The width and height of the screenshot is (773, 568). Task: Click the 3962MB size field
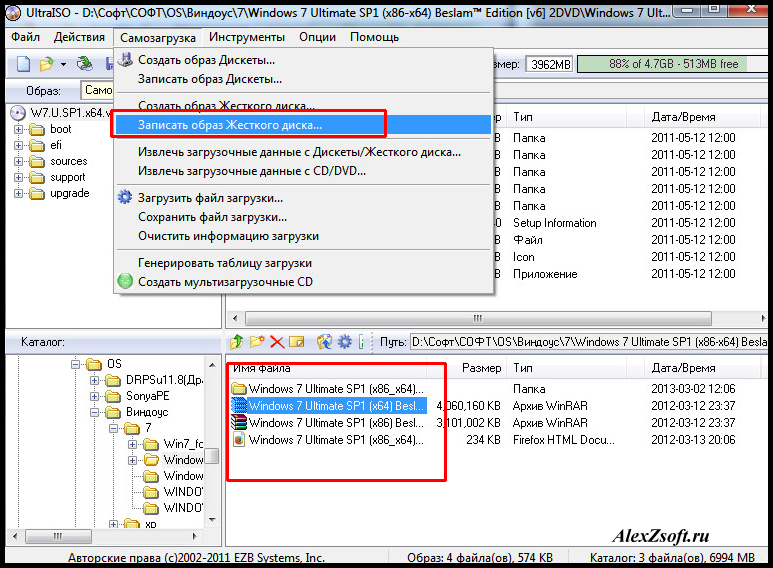point(550,64)
